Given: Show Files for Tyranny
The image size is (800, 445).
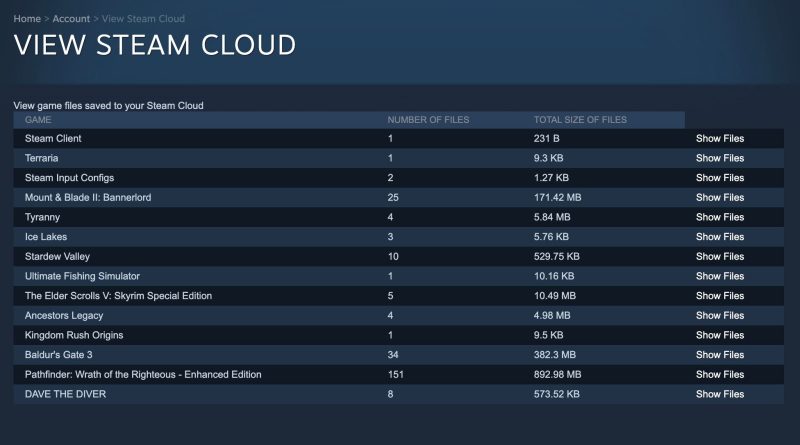Looking at the screenshot, I should pos(720,217).
